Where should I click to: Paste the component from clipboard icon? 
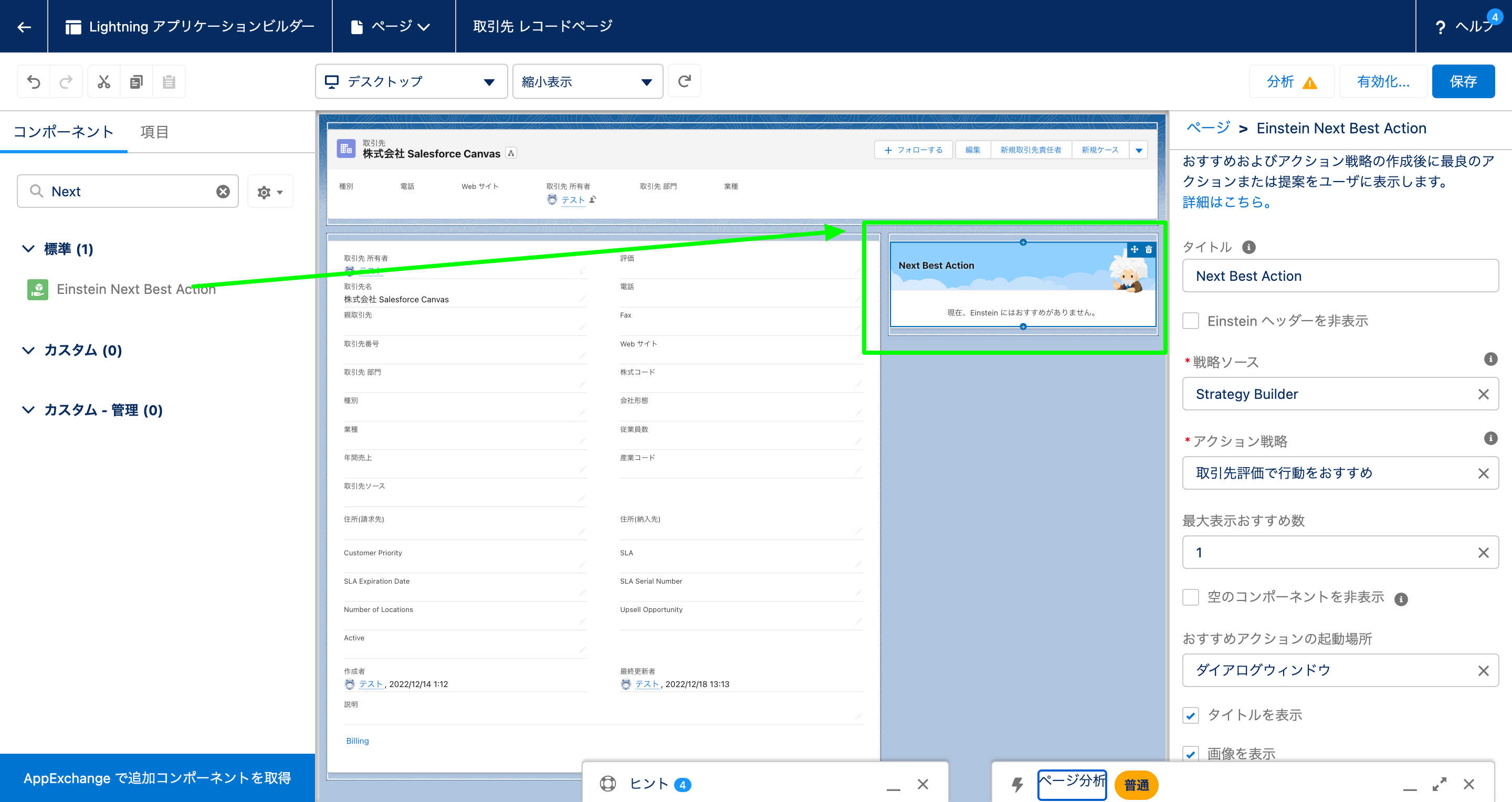pyautogui.click(x=169, y=81)
